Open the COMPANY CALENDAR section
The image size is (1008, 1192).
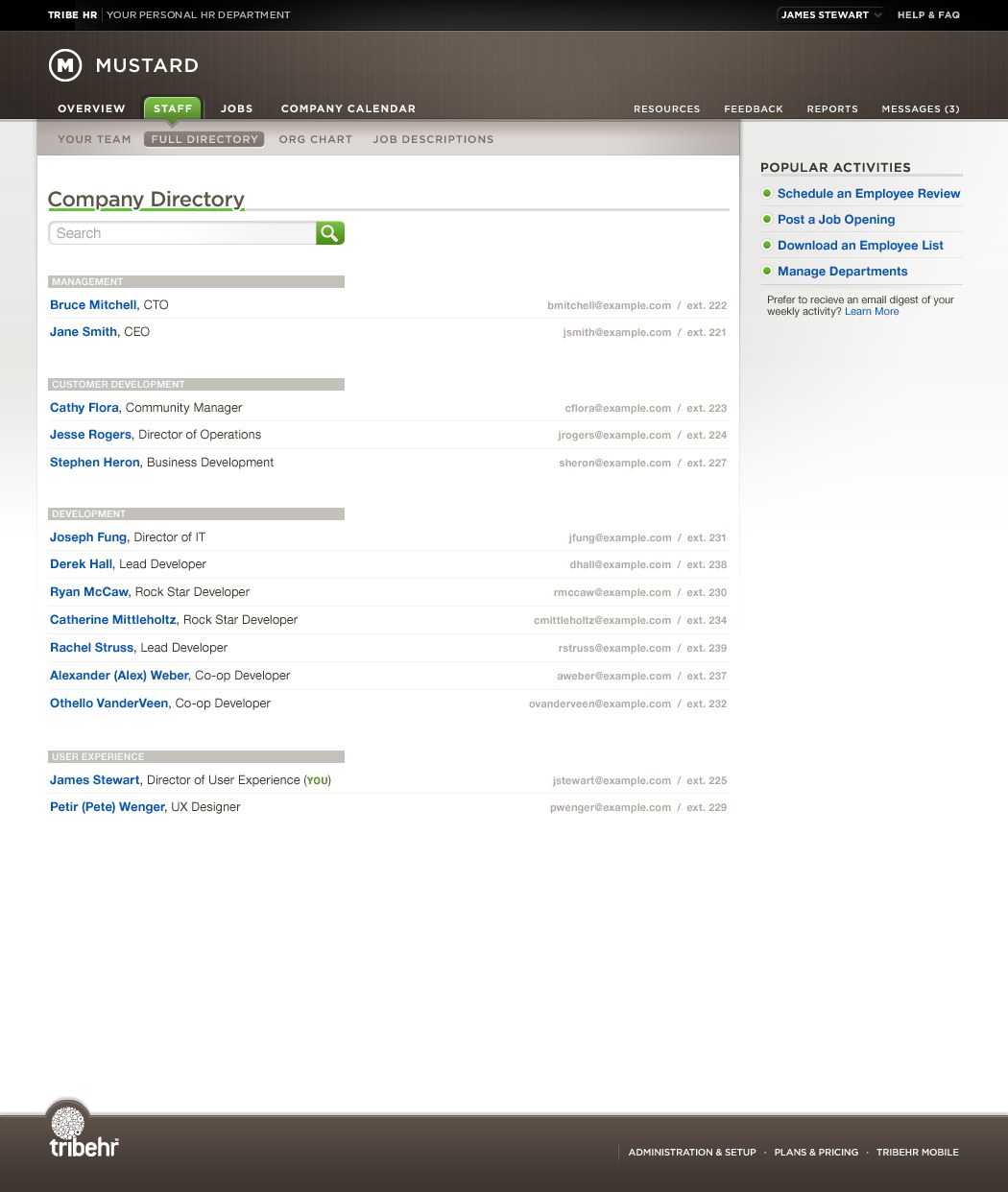click(x=348, y=108)
